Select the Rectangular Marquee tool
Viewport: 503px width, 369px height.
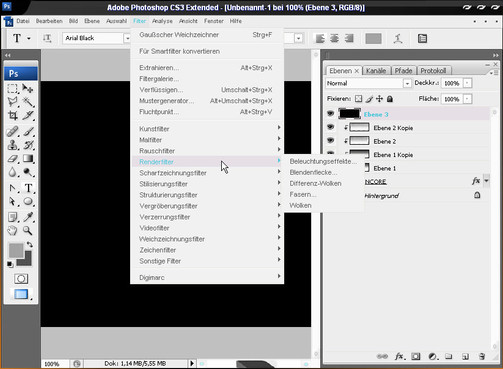click(13, 89)
